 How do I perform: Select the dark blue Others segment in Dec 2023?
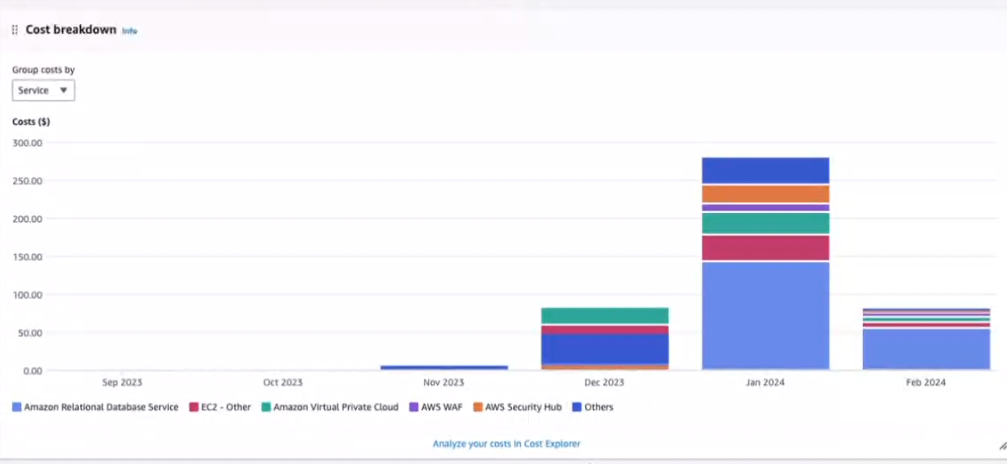[604, 348]
